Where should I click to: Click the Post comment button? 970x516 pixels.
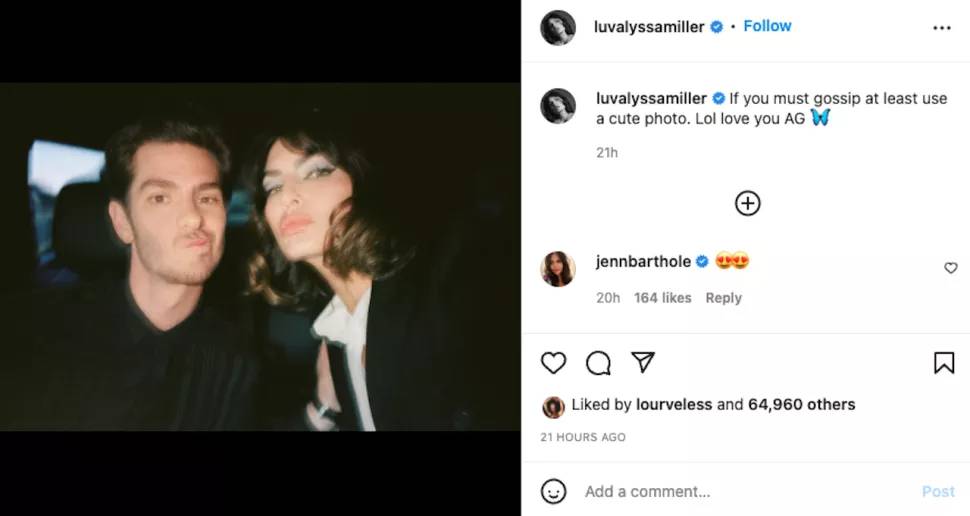[937, 491]
